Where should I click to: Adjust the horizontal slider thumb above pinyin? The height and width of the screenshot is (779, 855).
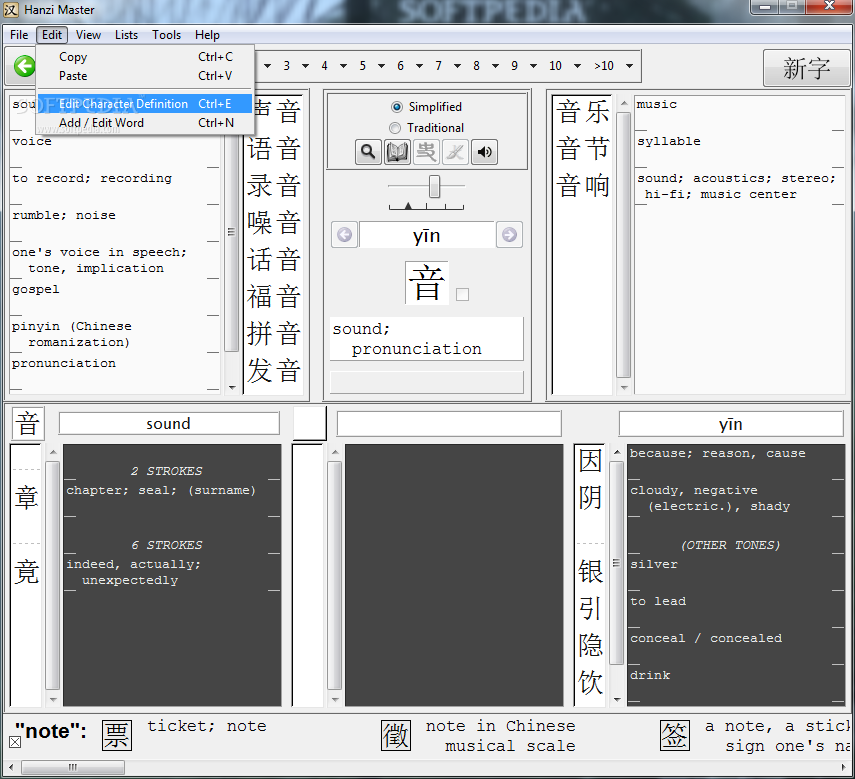pyautogui.click(x=434, y=186)
